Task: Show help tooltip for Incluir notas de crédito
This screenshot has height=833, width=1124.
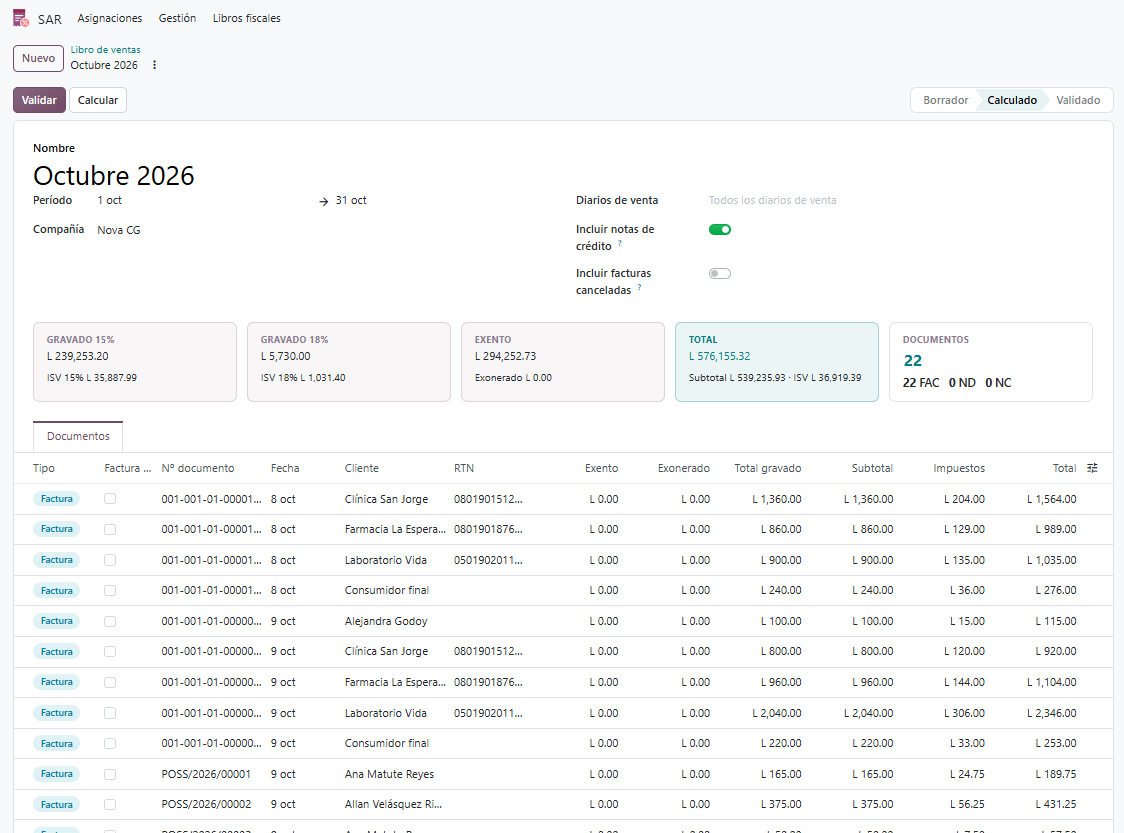Action: pyautogui.click(x=620, y=244)
